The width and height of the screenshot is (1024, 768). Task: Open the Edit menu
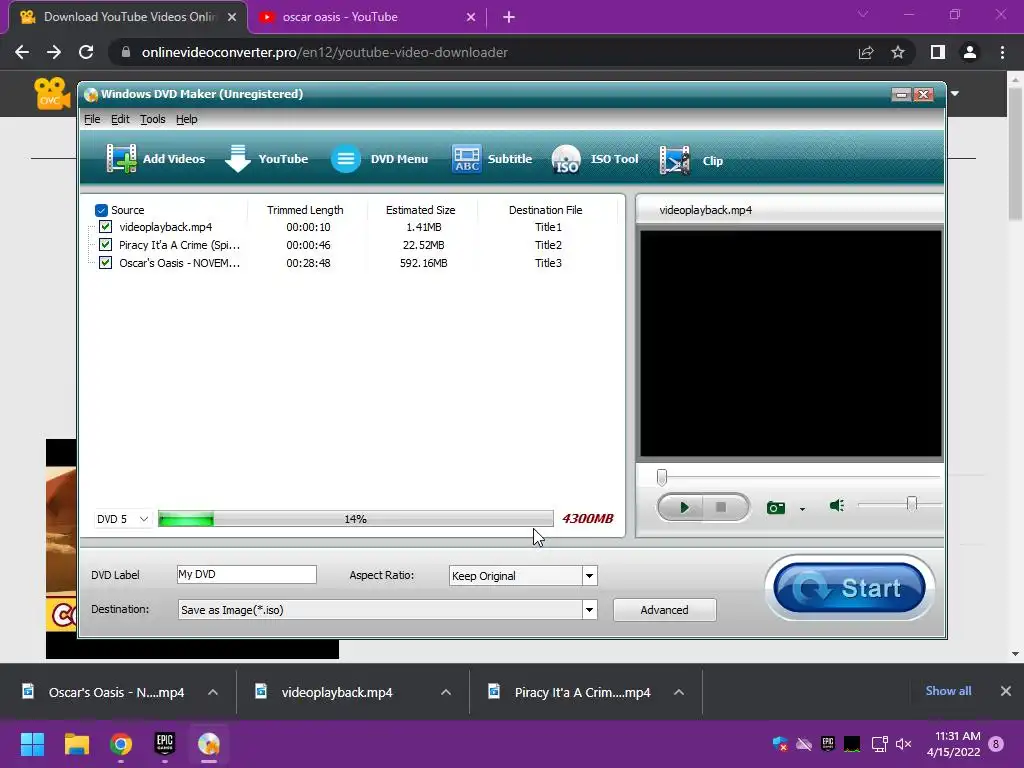pos(120,119)
